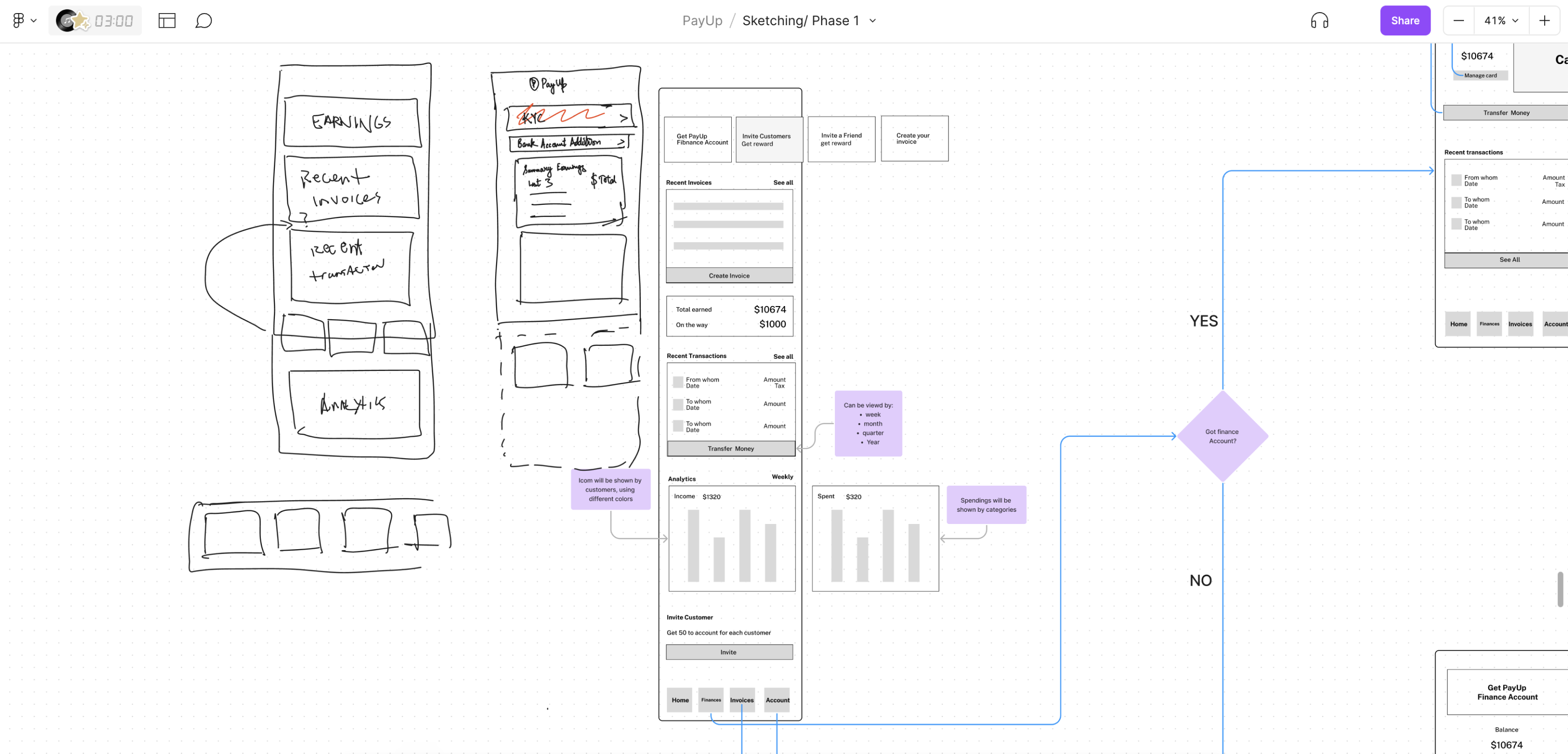
Task: Open the Figma main menu icon
Action: click(17, 20)
